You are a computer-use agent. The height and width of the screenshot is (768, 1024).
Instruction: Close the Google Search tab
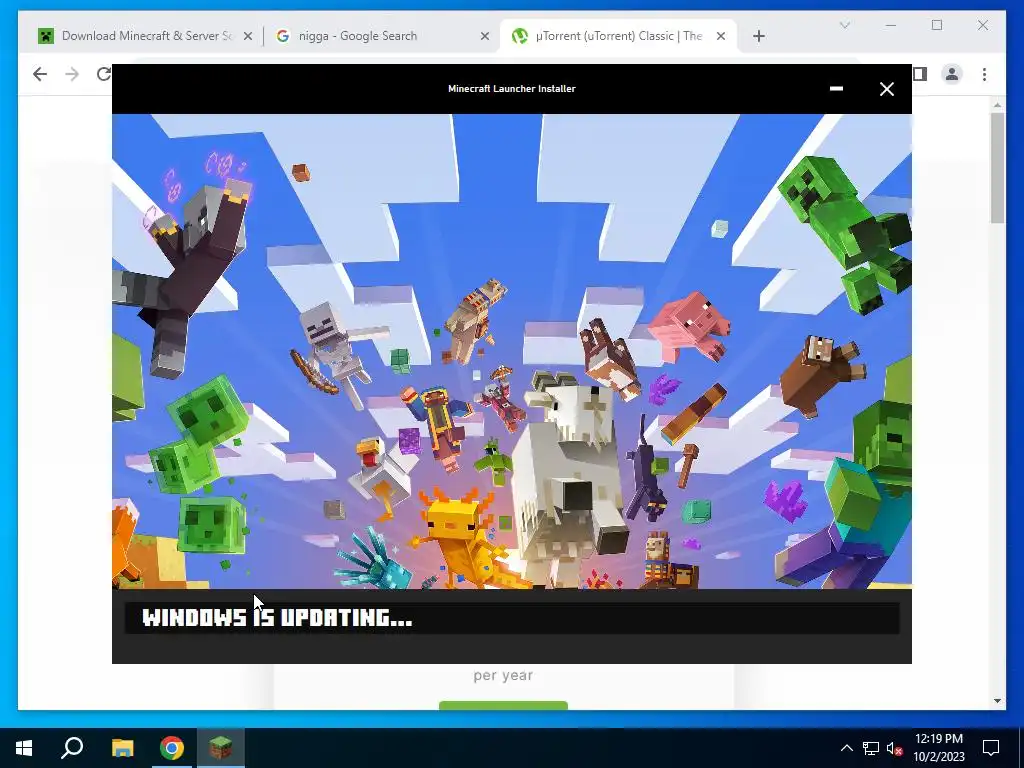(x=485, y=37)
